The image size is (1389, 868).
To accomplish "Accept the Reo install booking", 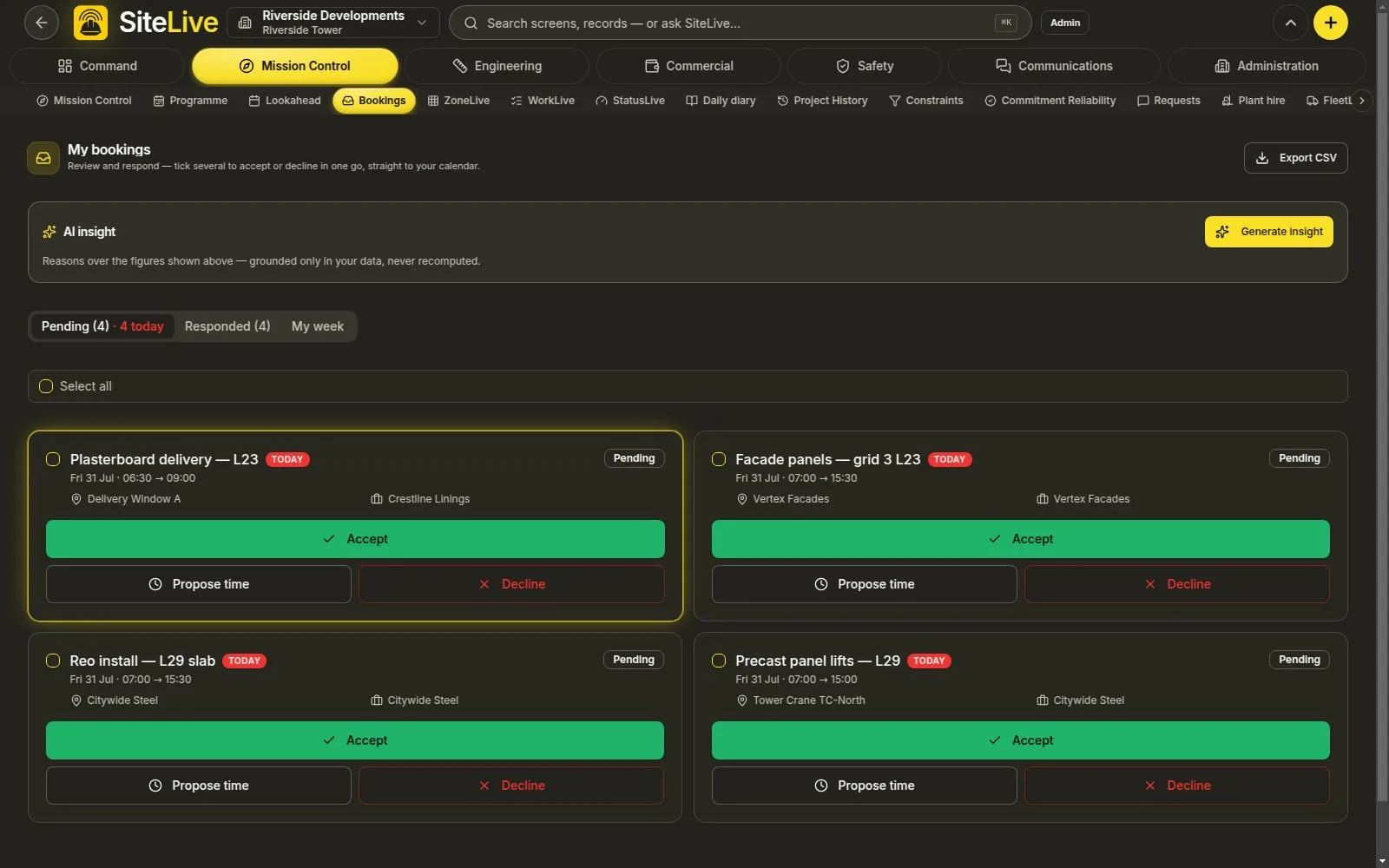I will click(x=355, y=740).
